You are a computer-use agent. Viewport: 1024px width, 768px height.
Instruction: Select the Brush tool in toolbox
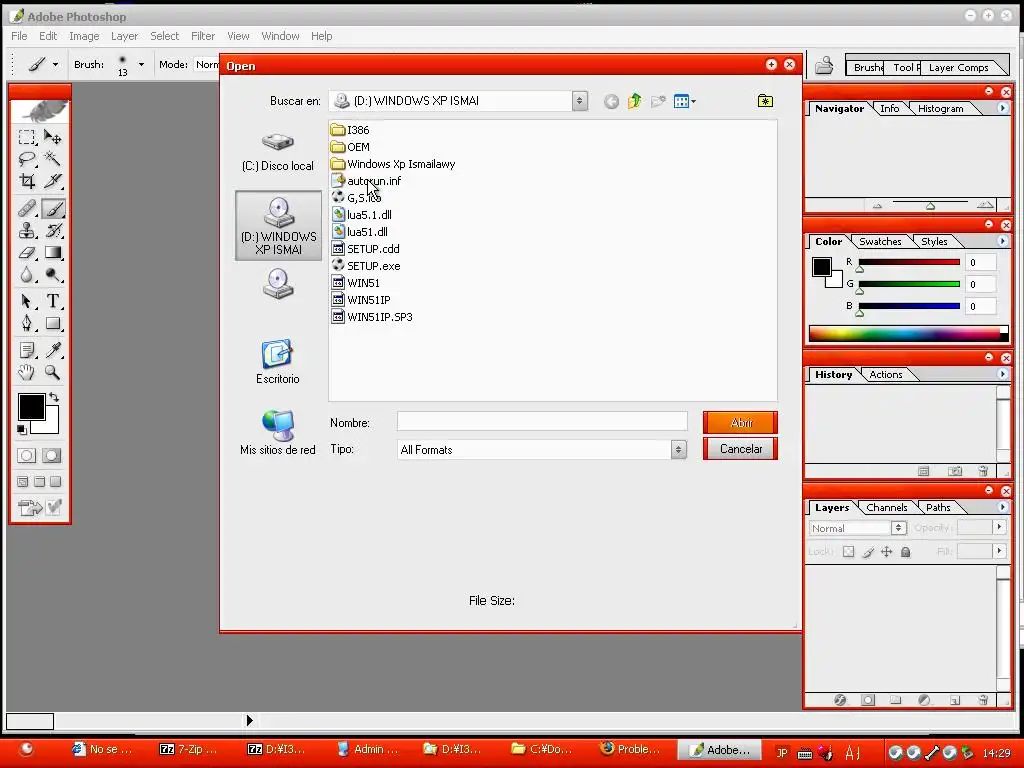point(53,209)
